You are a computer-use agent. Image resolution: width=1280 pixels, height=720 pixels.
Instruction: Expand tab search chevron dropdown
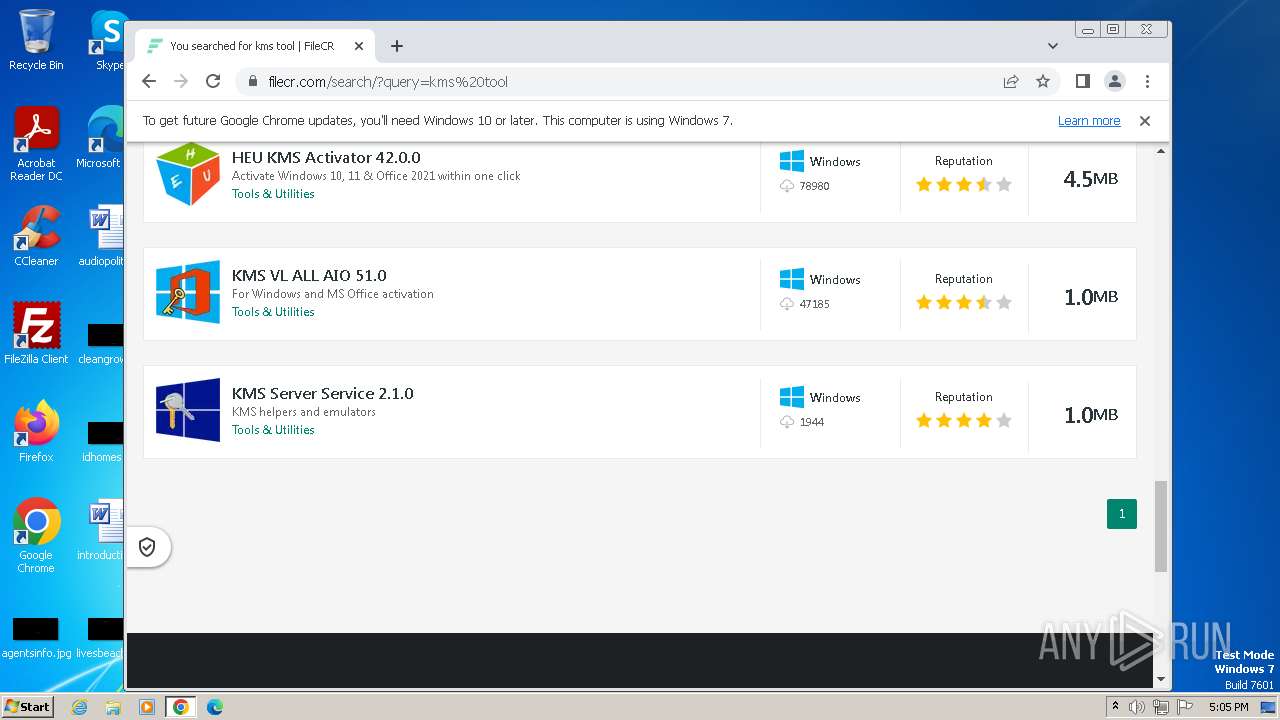pyautogui.click(x=1053, y=46)
